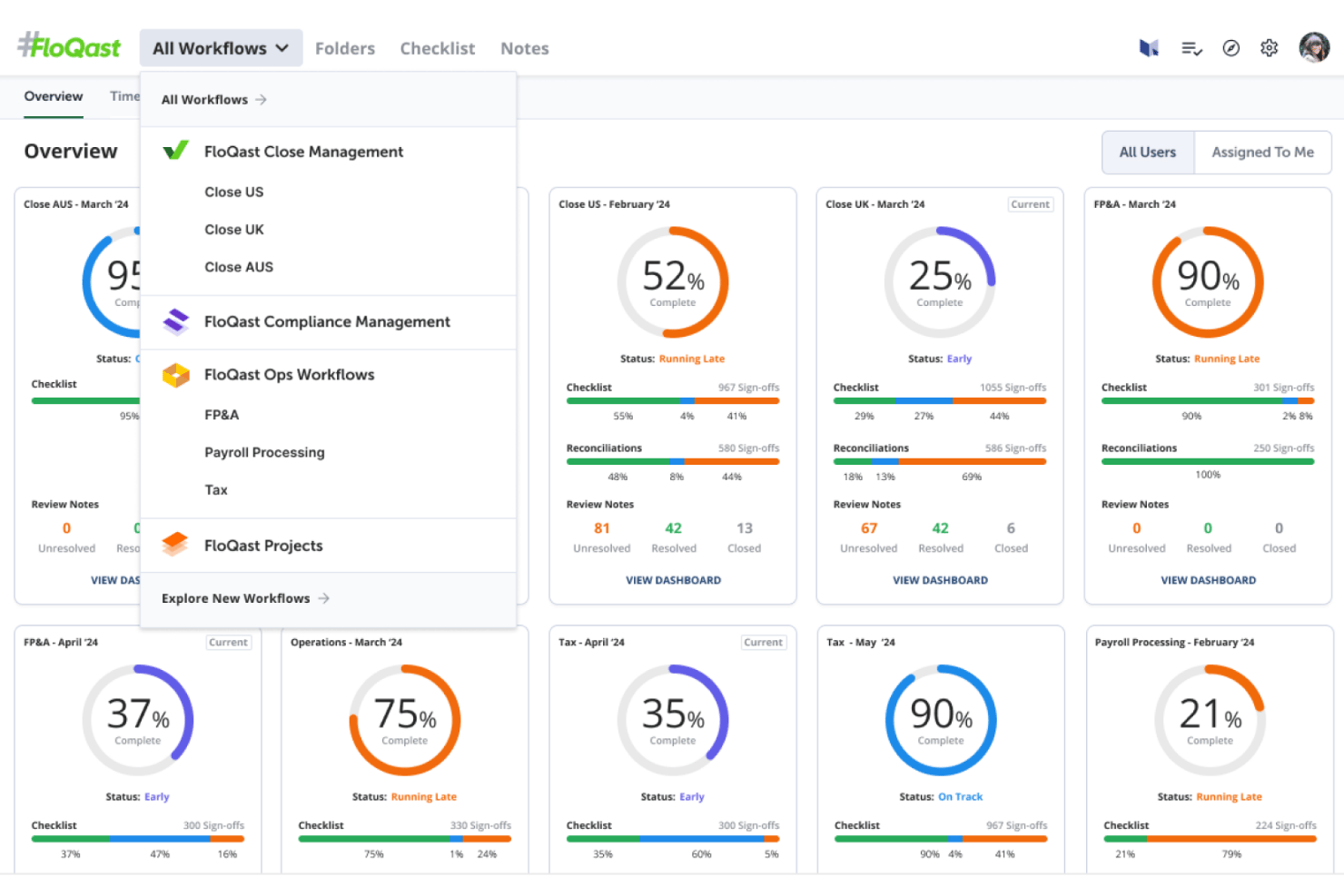This screenshot has height=896, width=1344.
Task: Click FP&A March Reconciliations 100% bar
Action: pyautogui.click(x=1208, y=461)
